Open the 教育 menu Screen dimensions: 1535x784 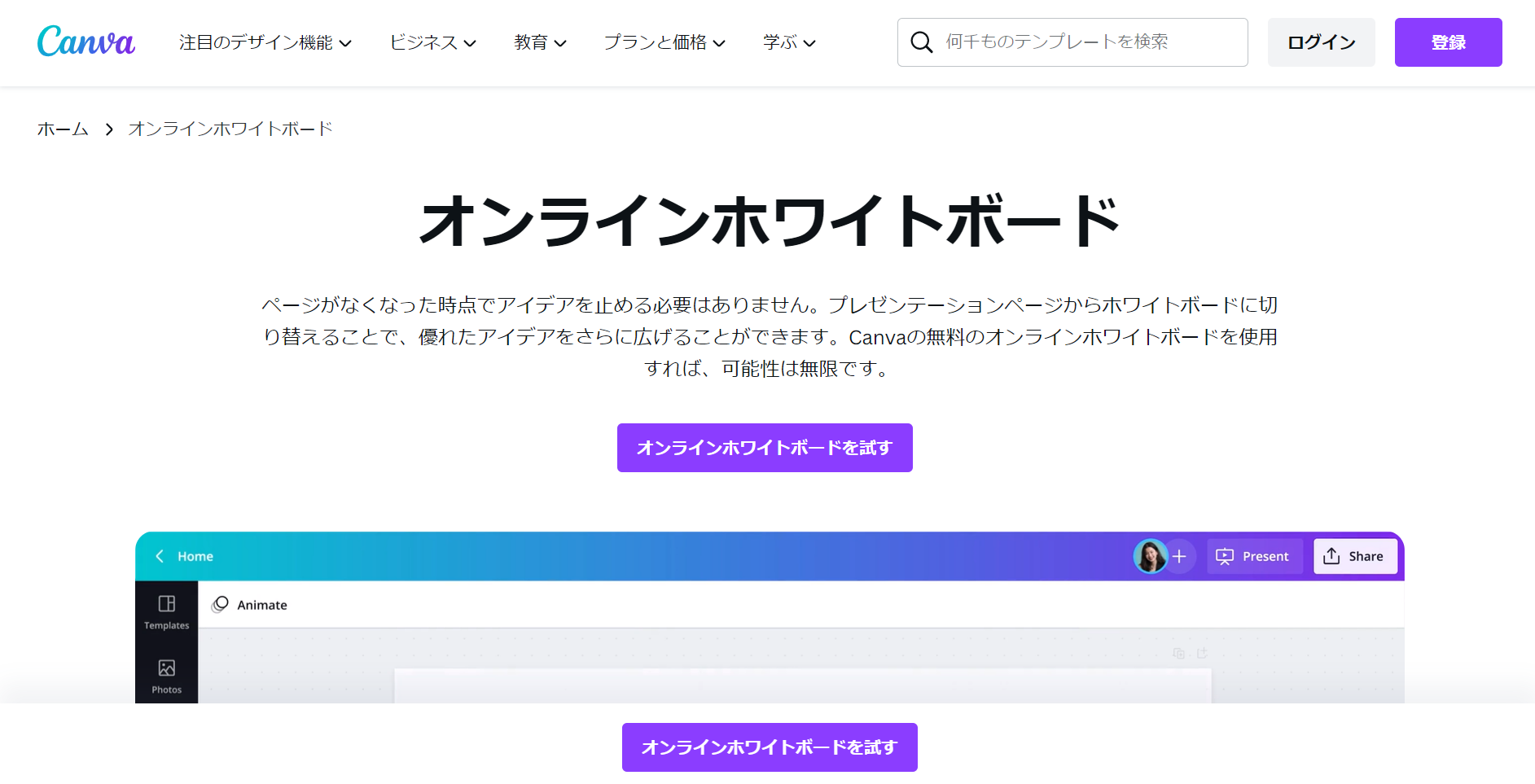click(x=539, y=42)
